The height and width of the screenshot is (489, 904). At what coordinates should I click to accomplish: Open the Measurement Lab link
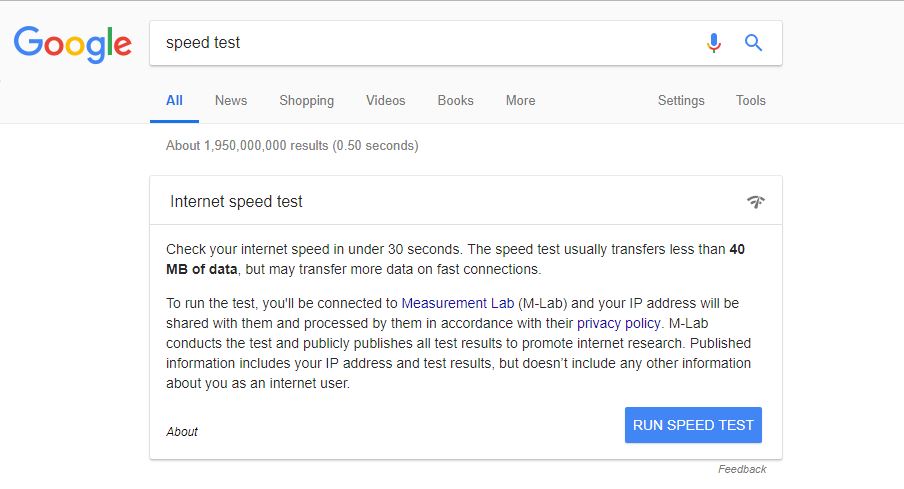tap(458, 303)
